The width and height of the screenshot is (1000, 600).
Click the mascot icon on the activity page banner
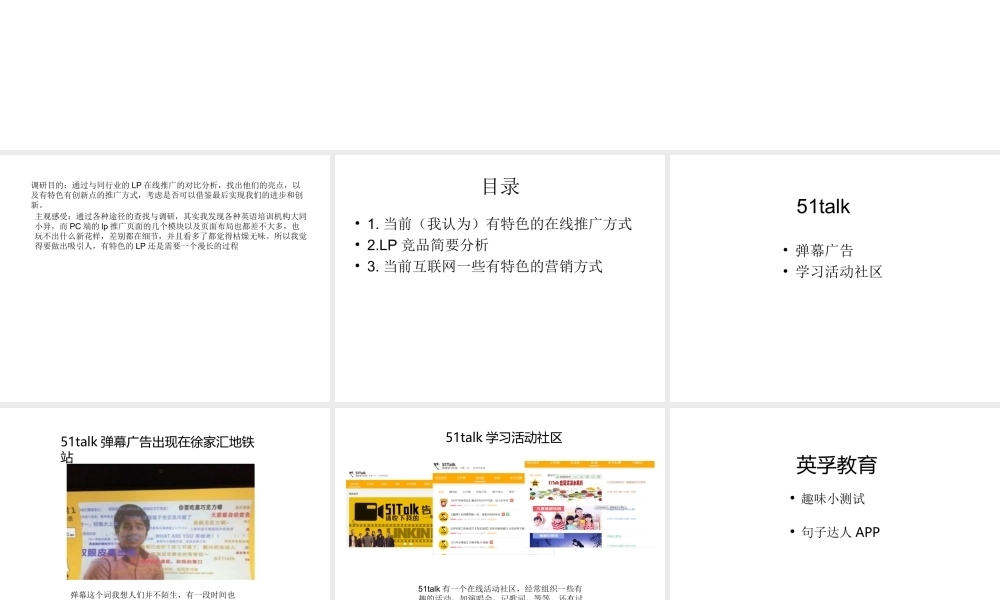pyautogui.click(x=534, y=482)
